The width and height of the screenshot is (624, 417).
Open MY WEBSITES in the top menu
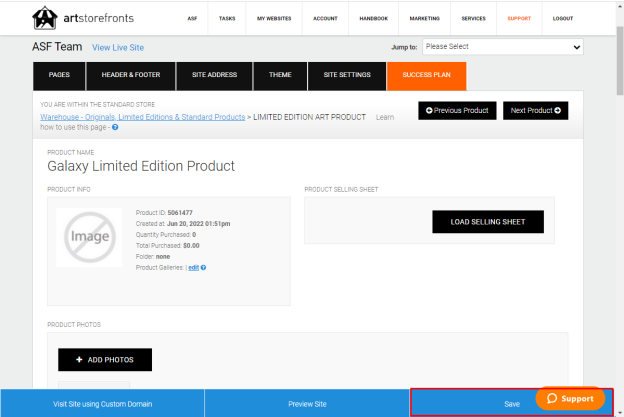tap(274, 18)
